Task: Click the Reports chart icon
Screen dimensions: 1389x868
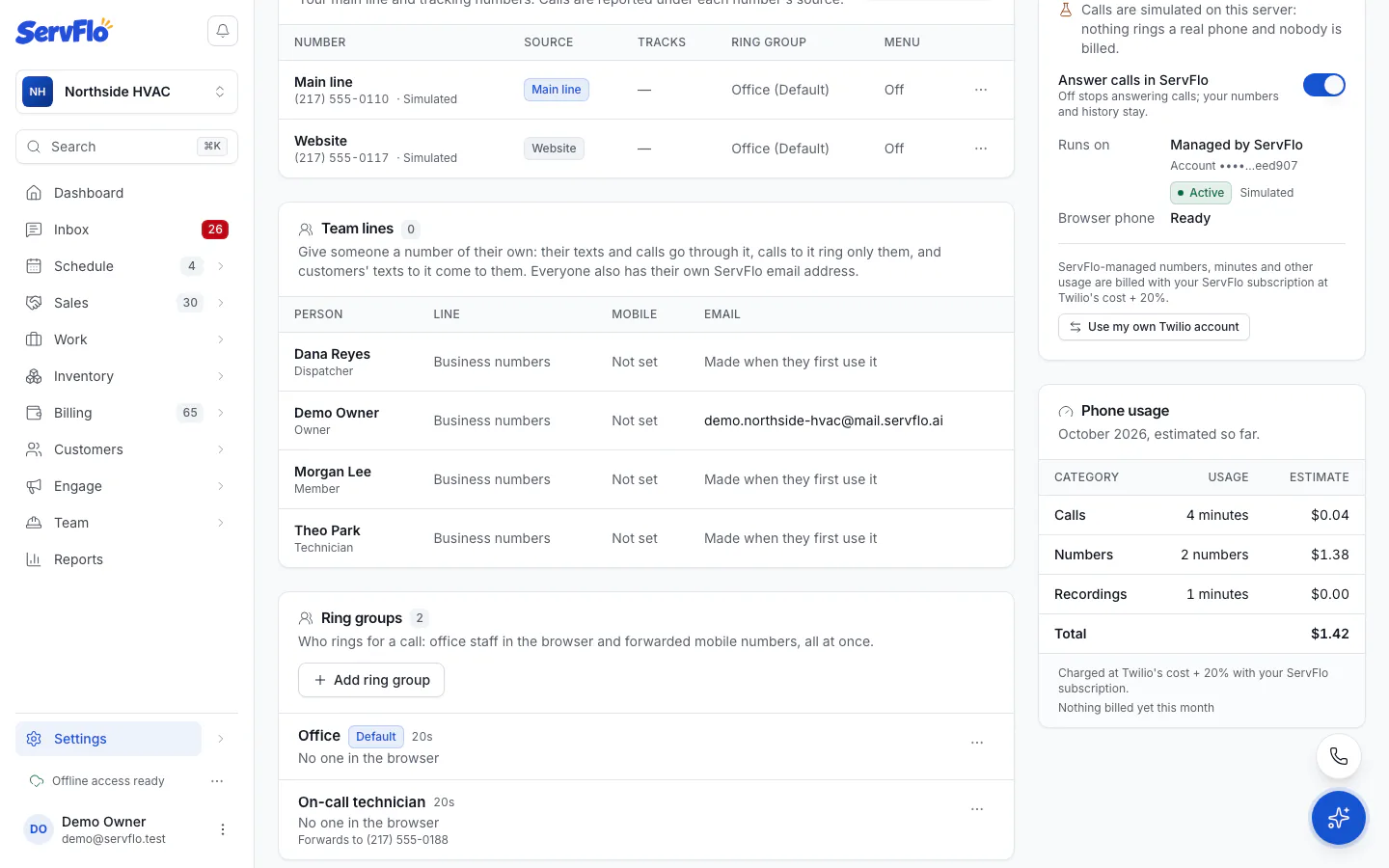Action: click(x=34, y=559)
